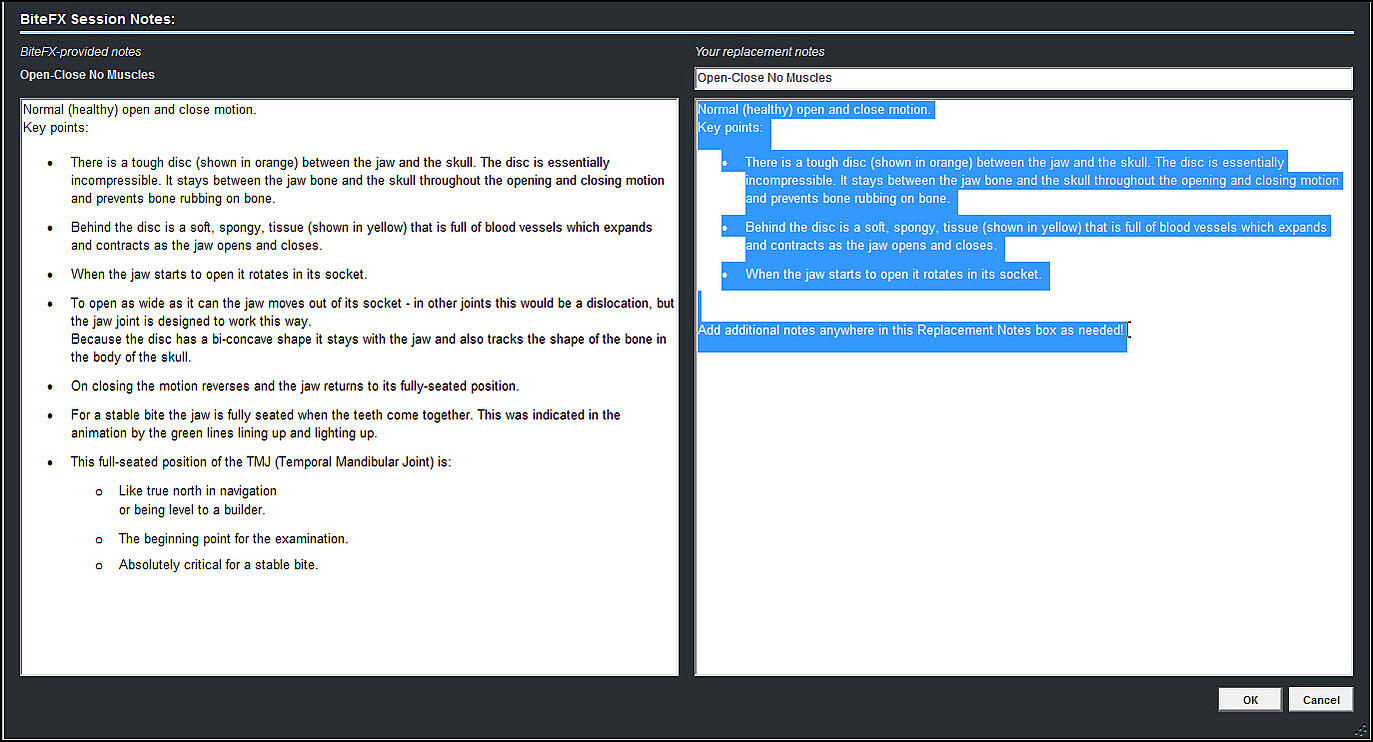Click 'Add additional notes anywhere' line in replacement box
This screenshot has height=742, width=1373.
coord(911,330)
